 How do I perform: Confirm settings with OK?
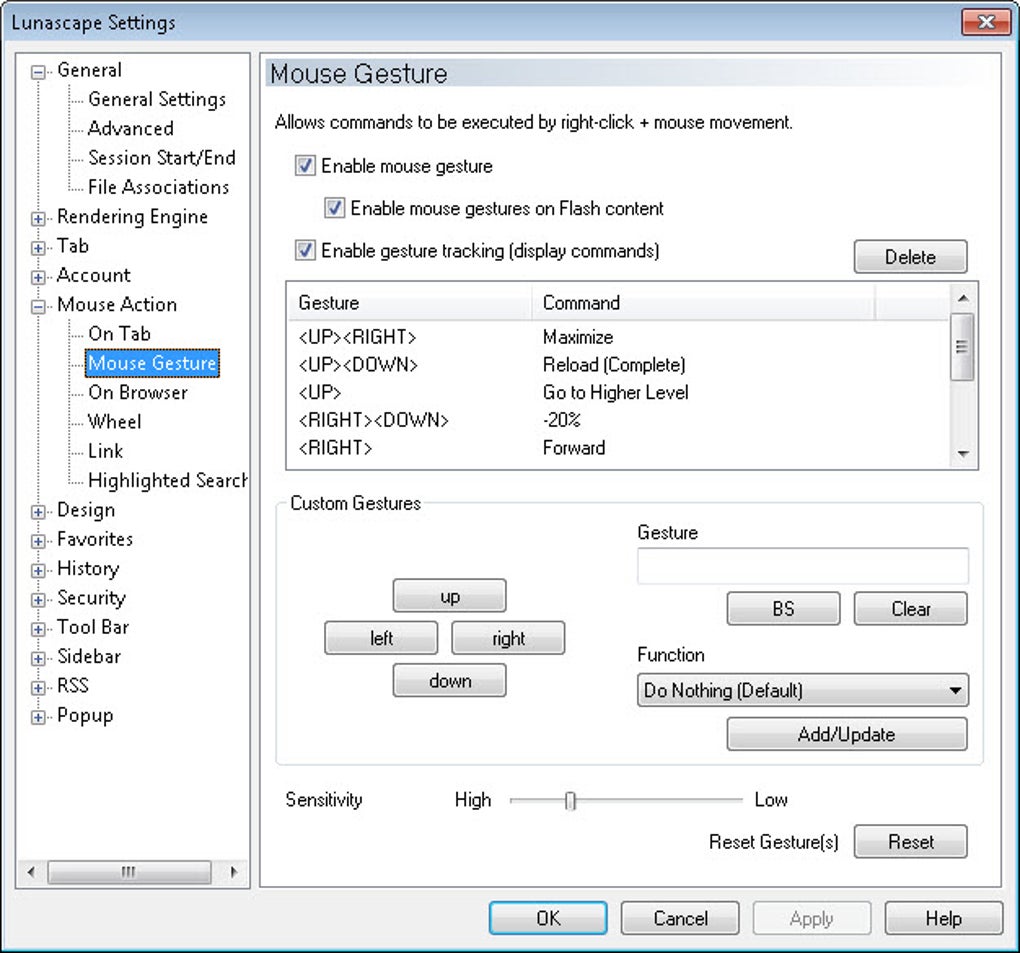point(548,918)
